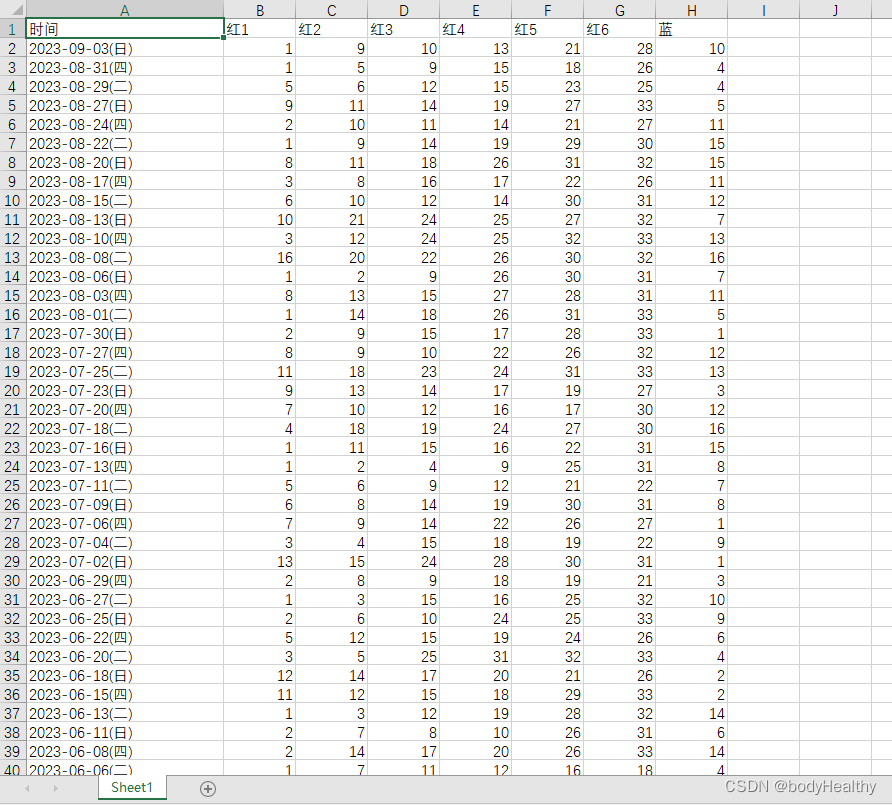The image size is (892, 805).
Task: Click the 红1 header cell
Action: [259, 29]
